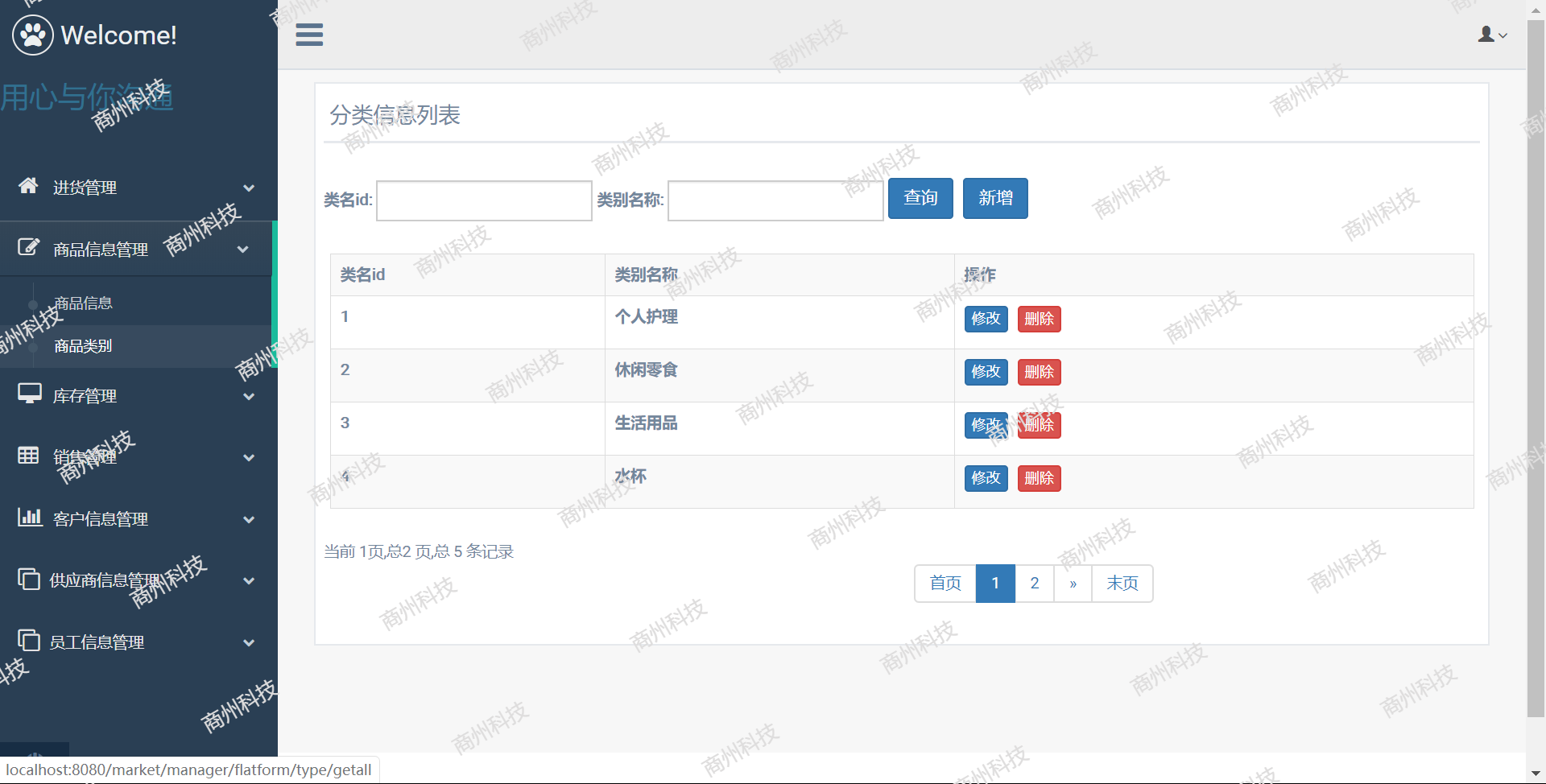The image size is (1546, 784).
Task: Expand the 进货管理 chevron
Action: tap(249, 188)
